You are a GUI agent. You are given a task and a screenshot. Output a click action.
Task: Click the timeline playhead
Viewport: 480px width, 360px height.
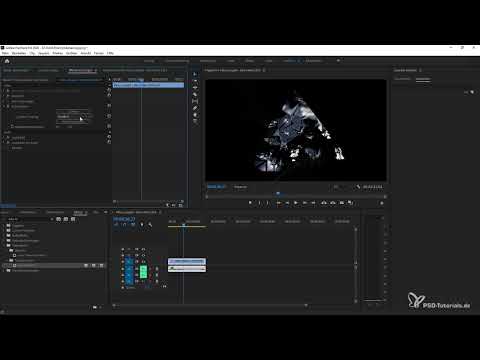(183, 226)
